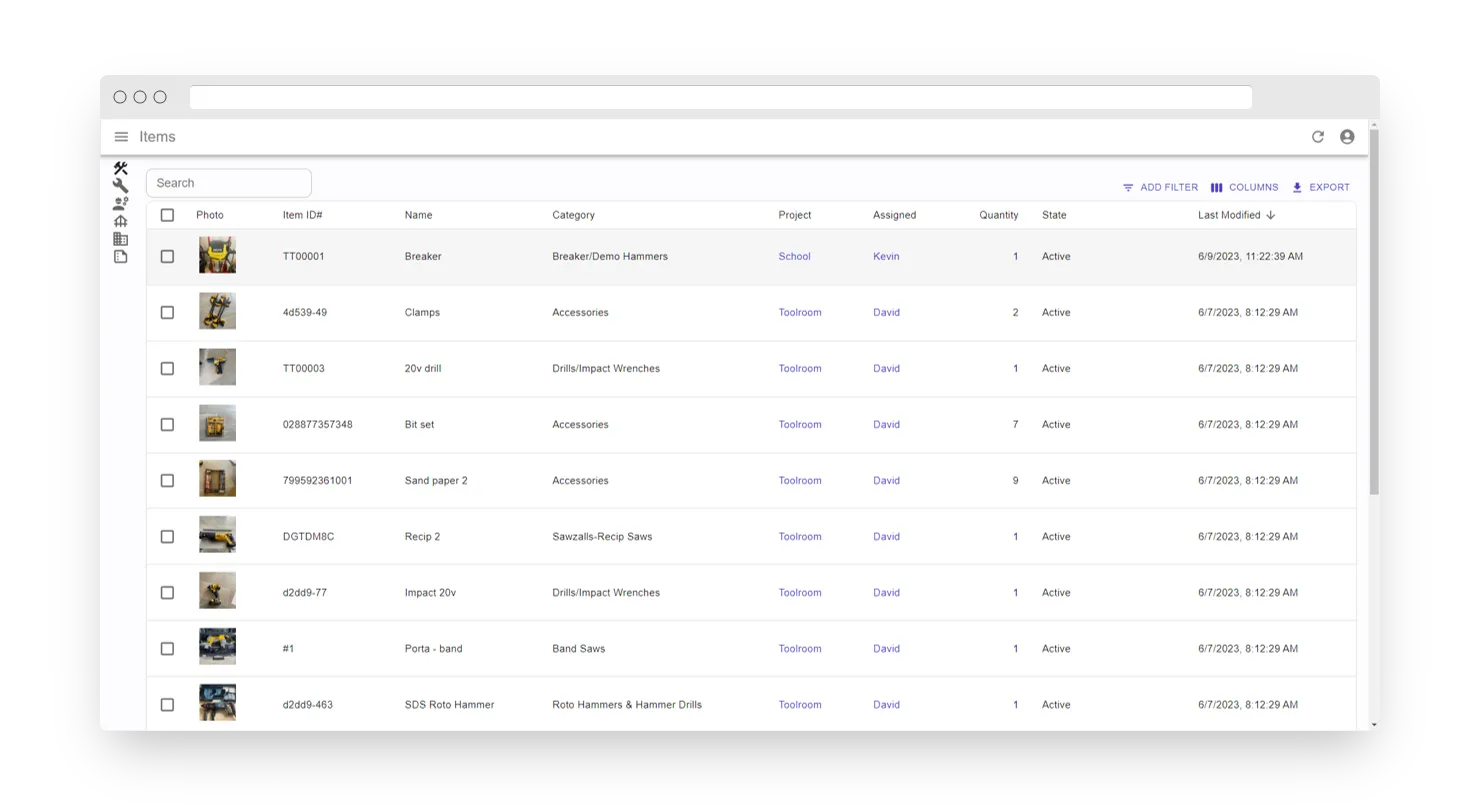Click the worker-with-gear sidebar icon

tap(120, 202)
